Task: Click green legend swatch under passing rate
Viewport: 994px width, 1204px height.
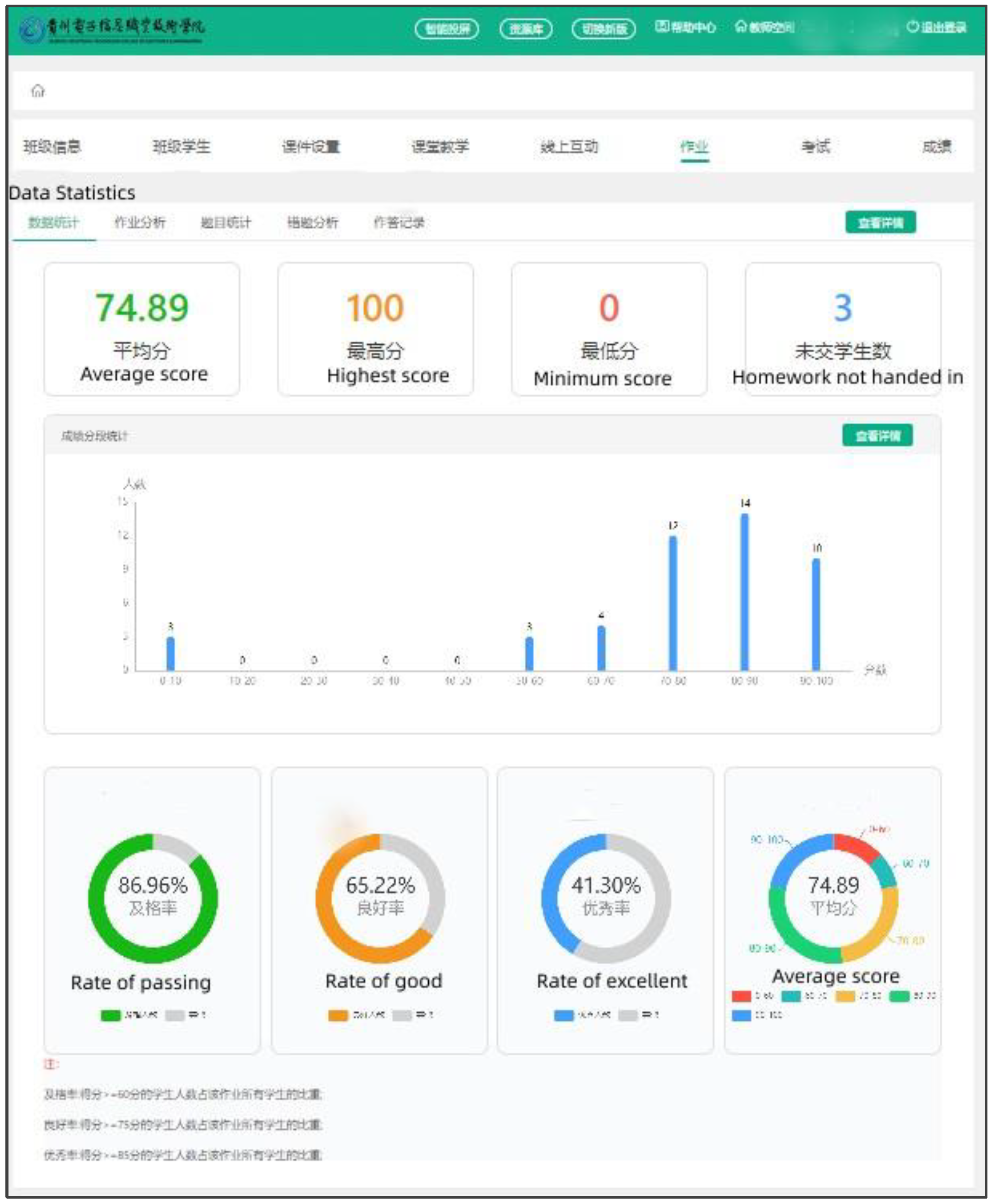Action: click(110, 1016)
